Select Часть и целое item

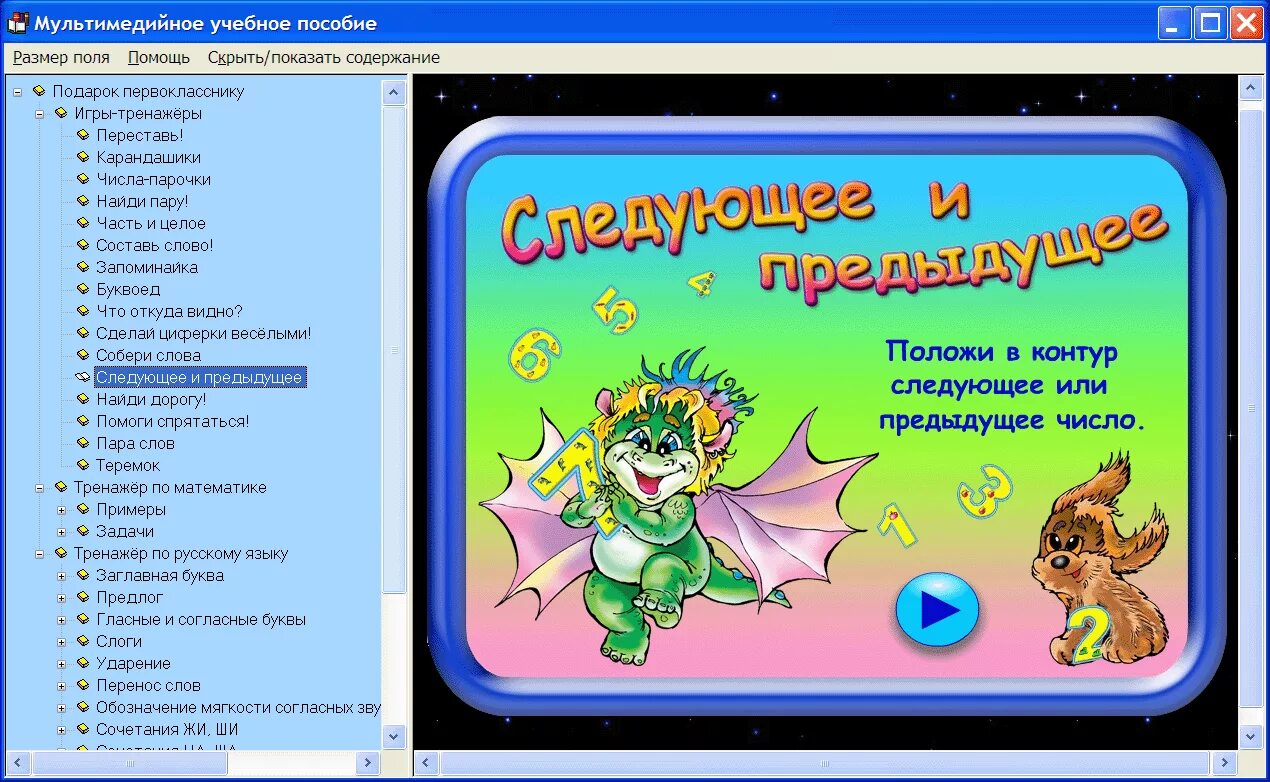pyautogui.click(x=151, y=223)
